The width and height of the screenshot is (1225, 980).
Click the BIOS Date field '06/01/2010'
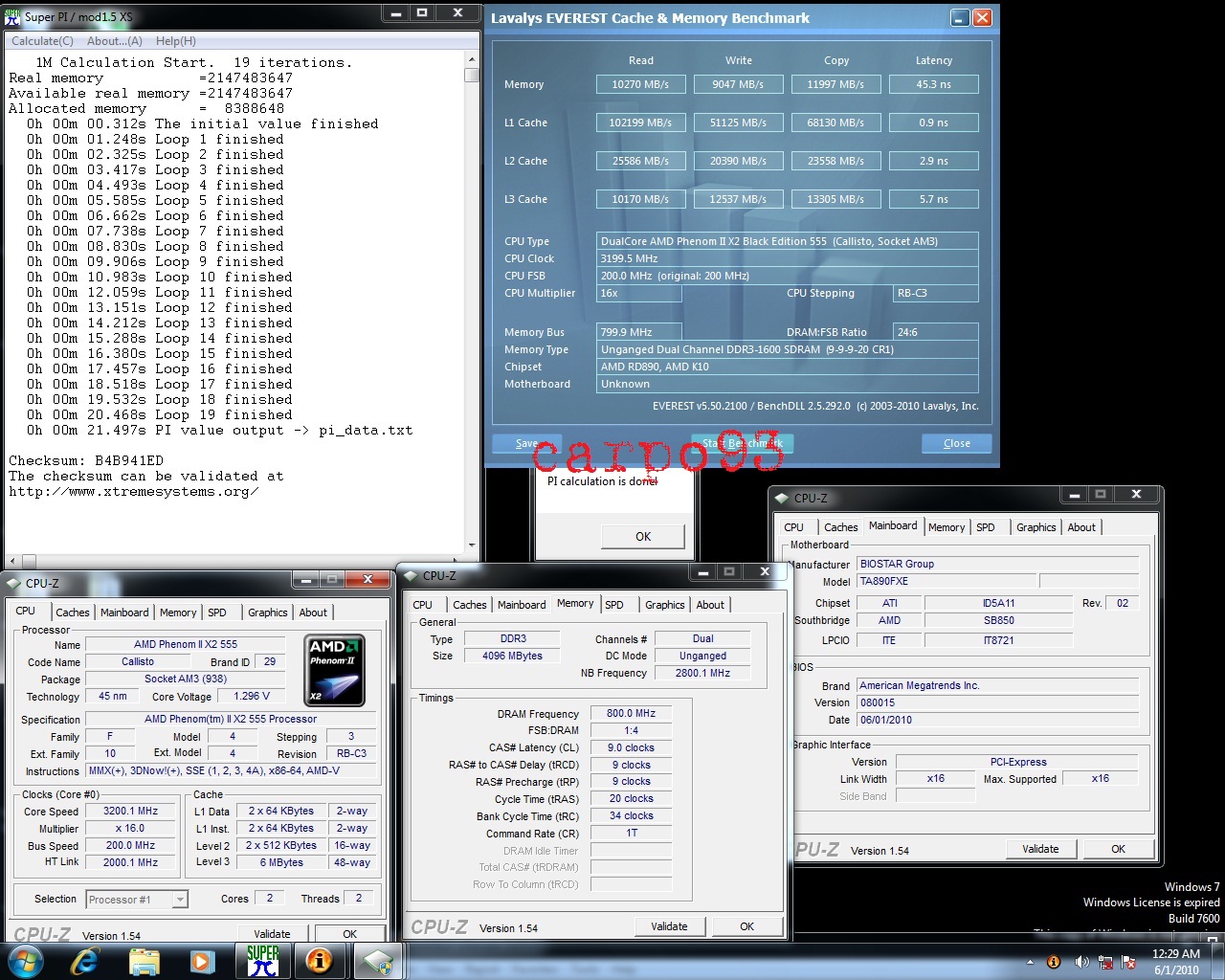pyautogui.click(x=997, y=720)
